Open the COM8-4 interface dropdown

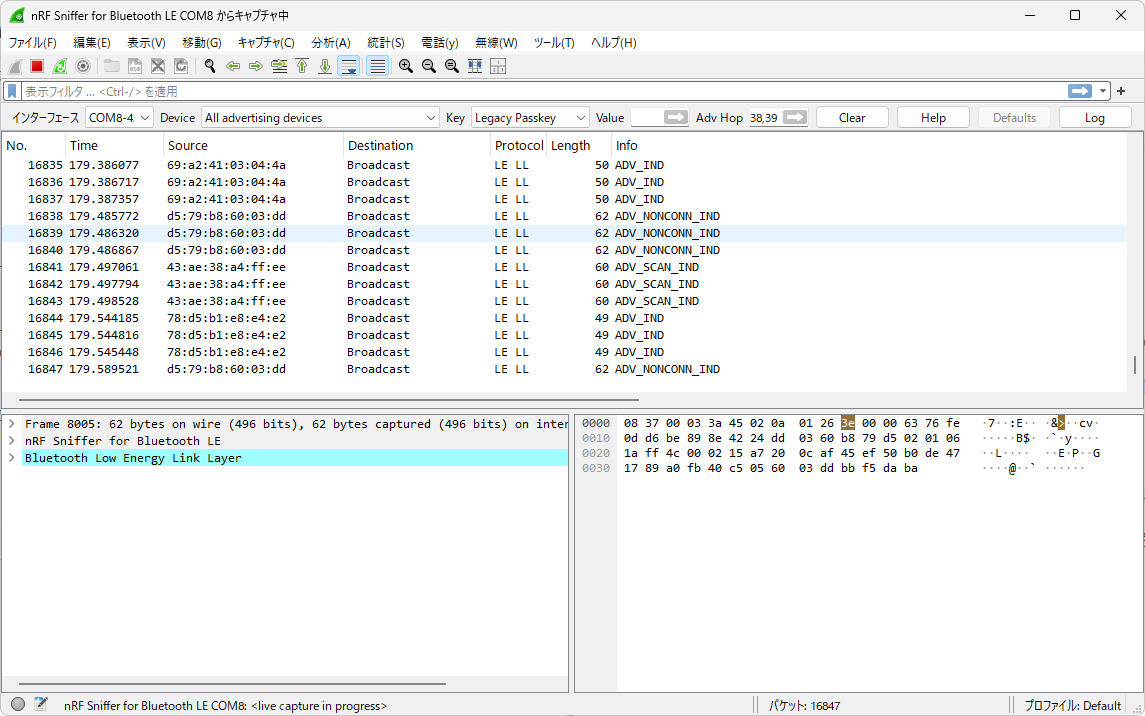pos(119,118)
